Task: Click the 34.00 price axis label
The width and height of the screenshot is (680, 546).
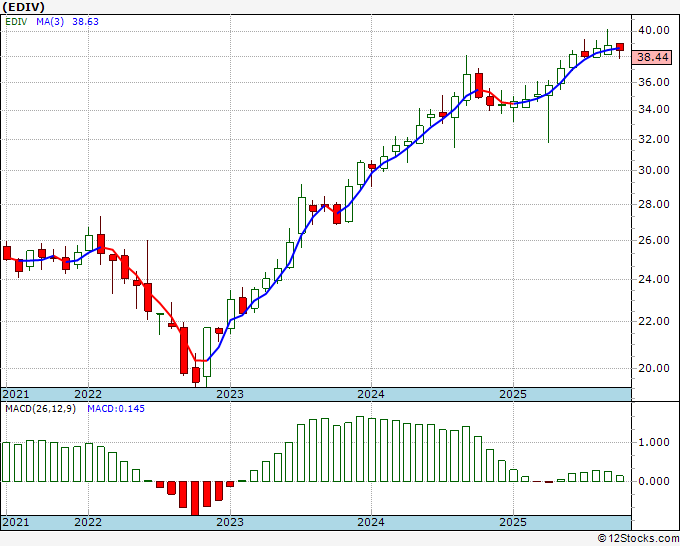Action: (654, 110)
